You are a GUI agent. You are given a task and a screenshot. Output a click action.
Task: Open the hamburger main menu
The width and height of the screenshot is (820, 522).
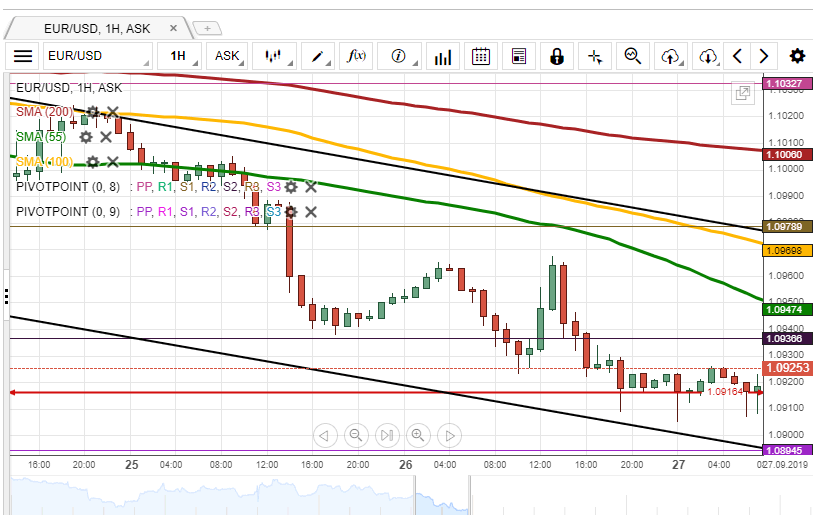pyautogui.click(x=23, y=56)
